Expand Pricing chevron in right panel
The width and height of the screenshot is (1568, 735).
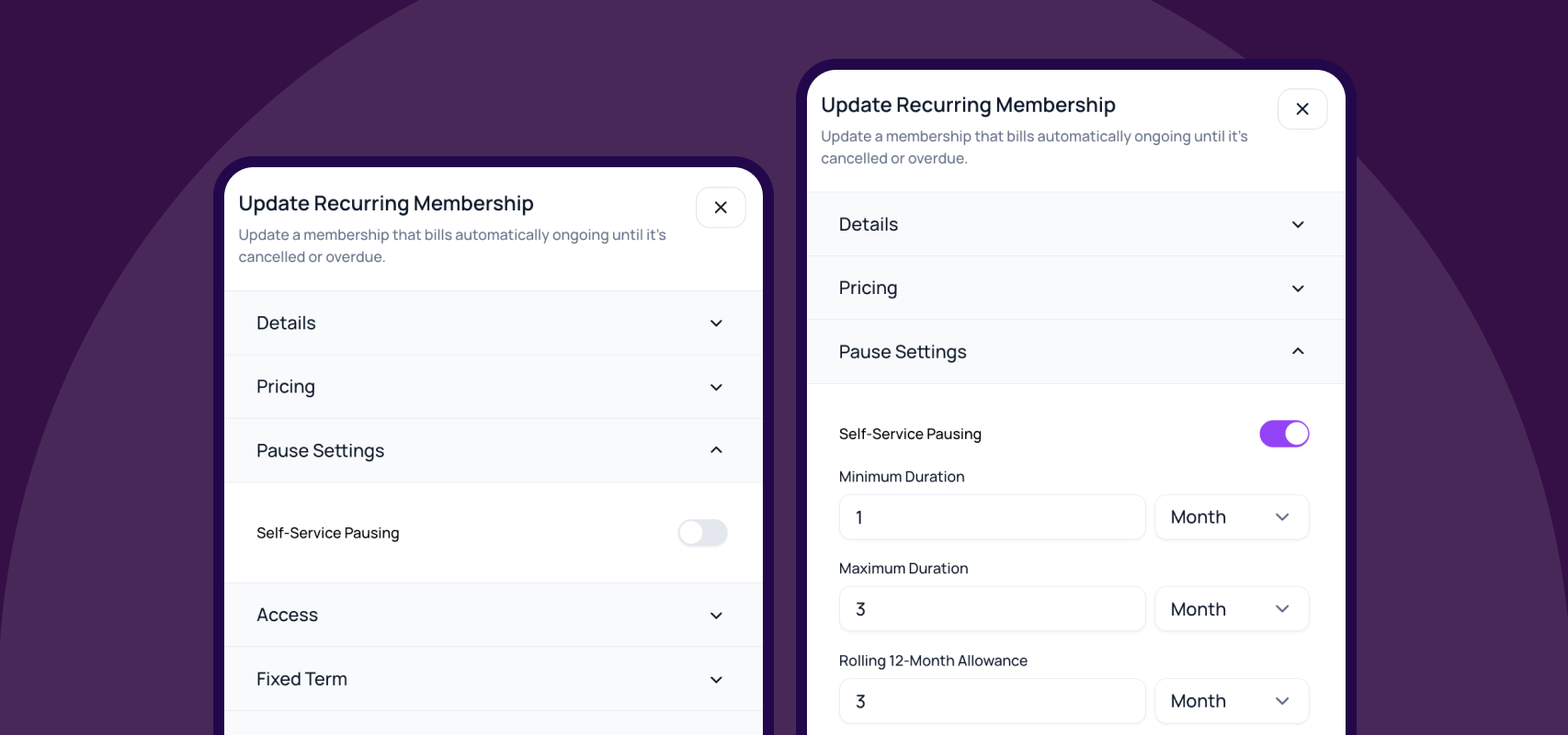1298,288
